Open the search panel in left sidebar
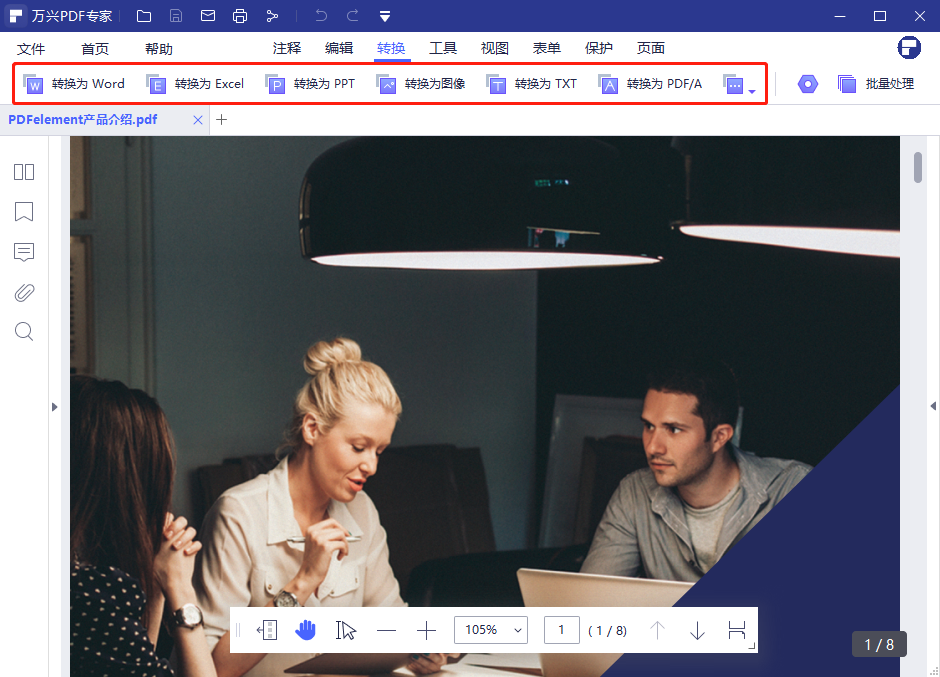Image resolution: width=940 pixels, height=677 pixels. click(24, 331)
